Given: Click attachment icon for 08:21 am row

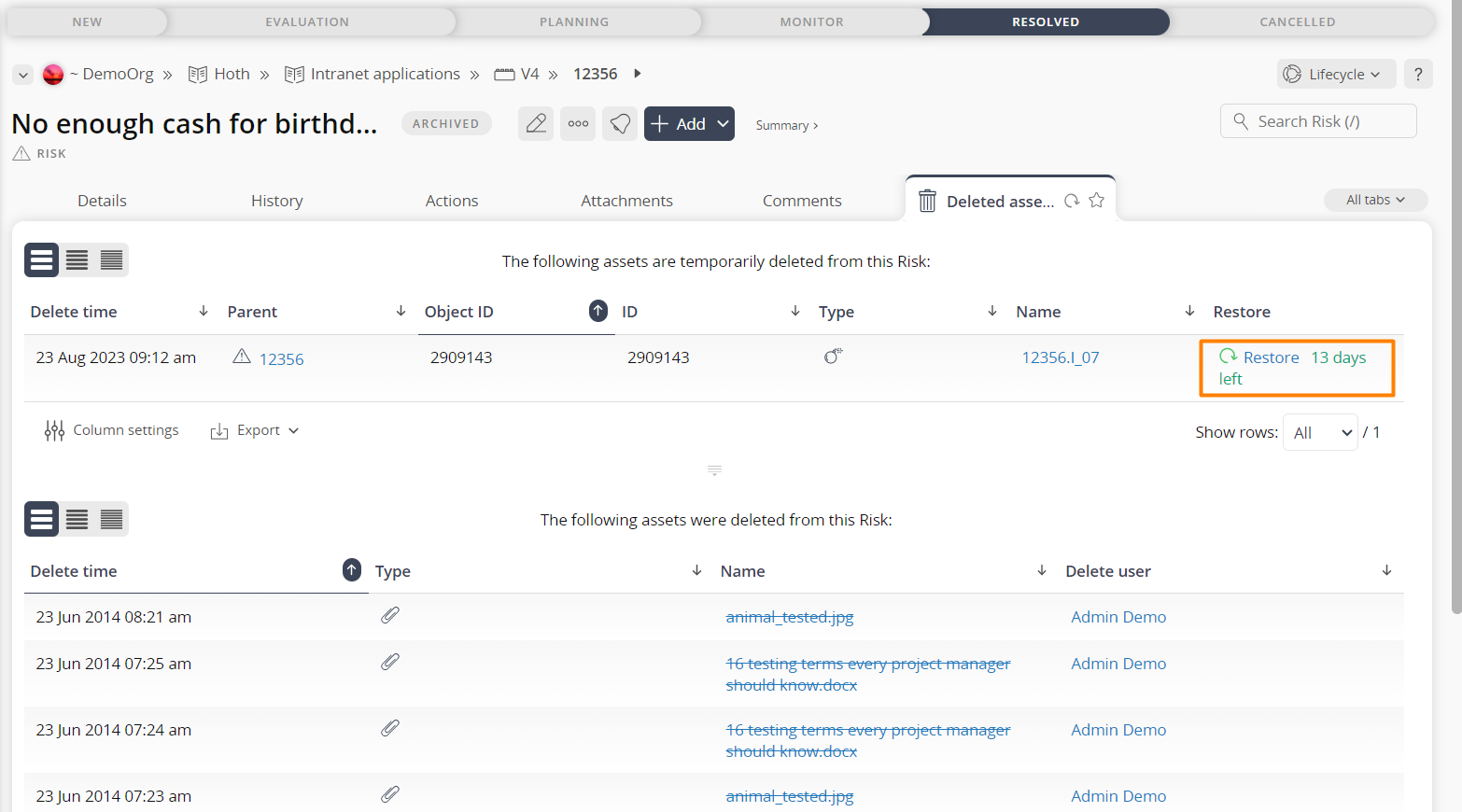Looking at the screenshot, I should 390,615.
